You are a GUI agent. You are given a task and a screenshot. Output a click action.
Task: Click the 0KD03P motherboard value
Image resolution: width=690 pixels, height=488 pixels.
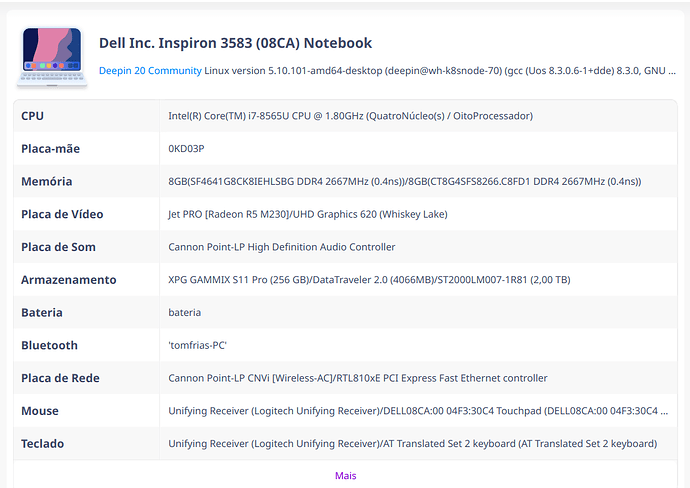coord(186,149)
